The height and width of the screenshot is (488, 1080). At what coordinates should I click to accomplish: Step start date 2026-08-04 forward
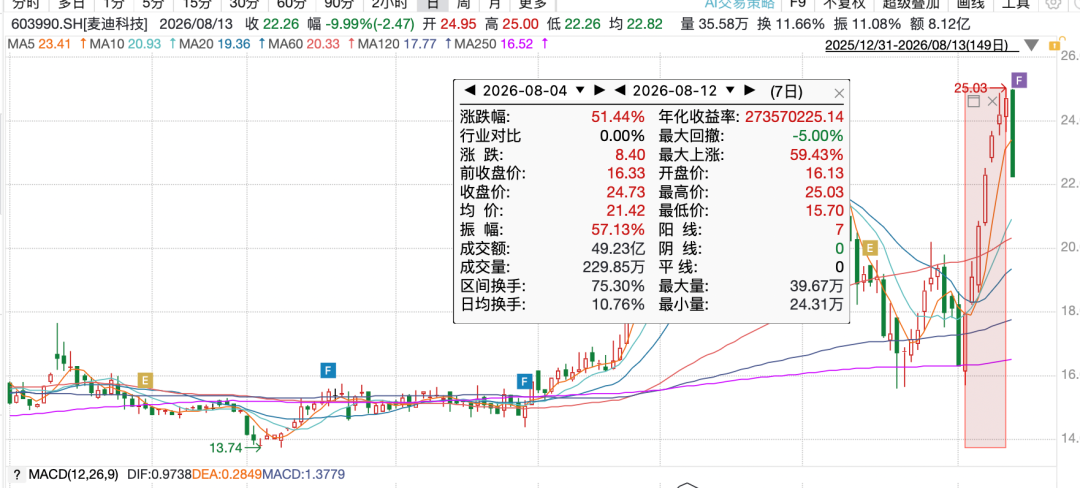pos(599,90)
